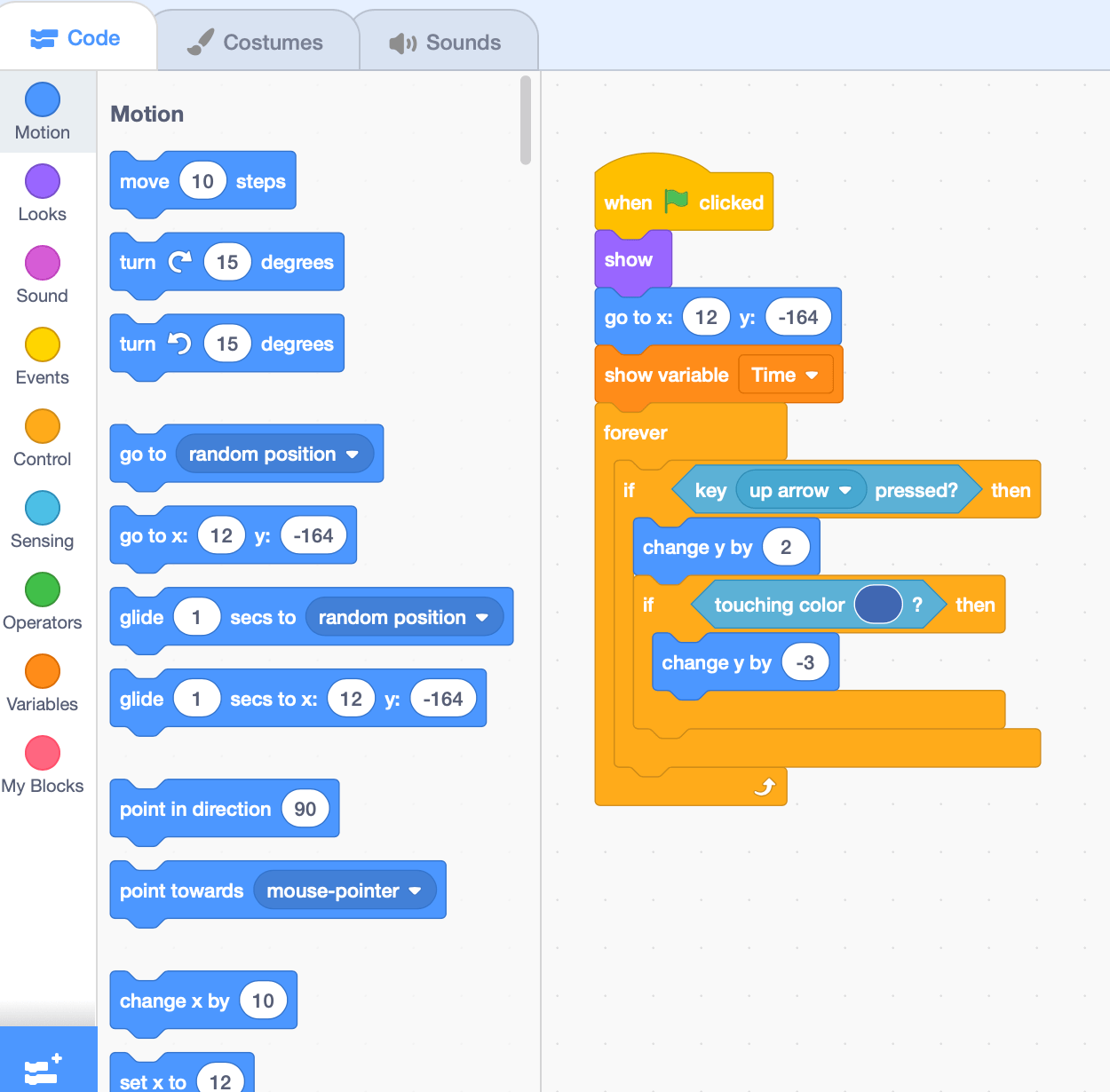Click the 'change x by' block label
Screen dimensions: 1110x1092
point(174,1001)
